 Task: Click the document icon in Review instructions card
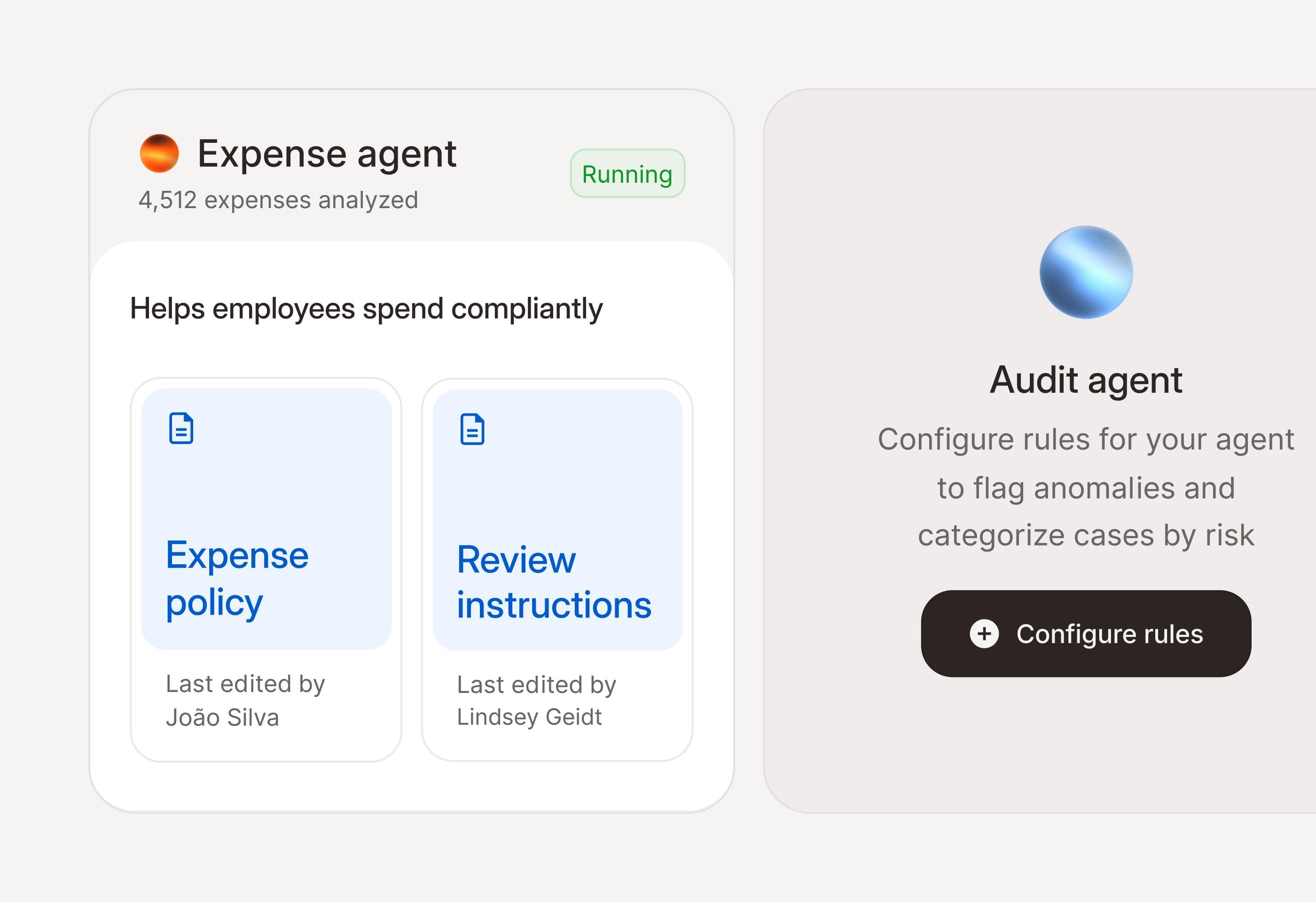[472, 429]
